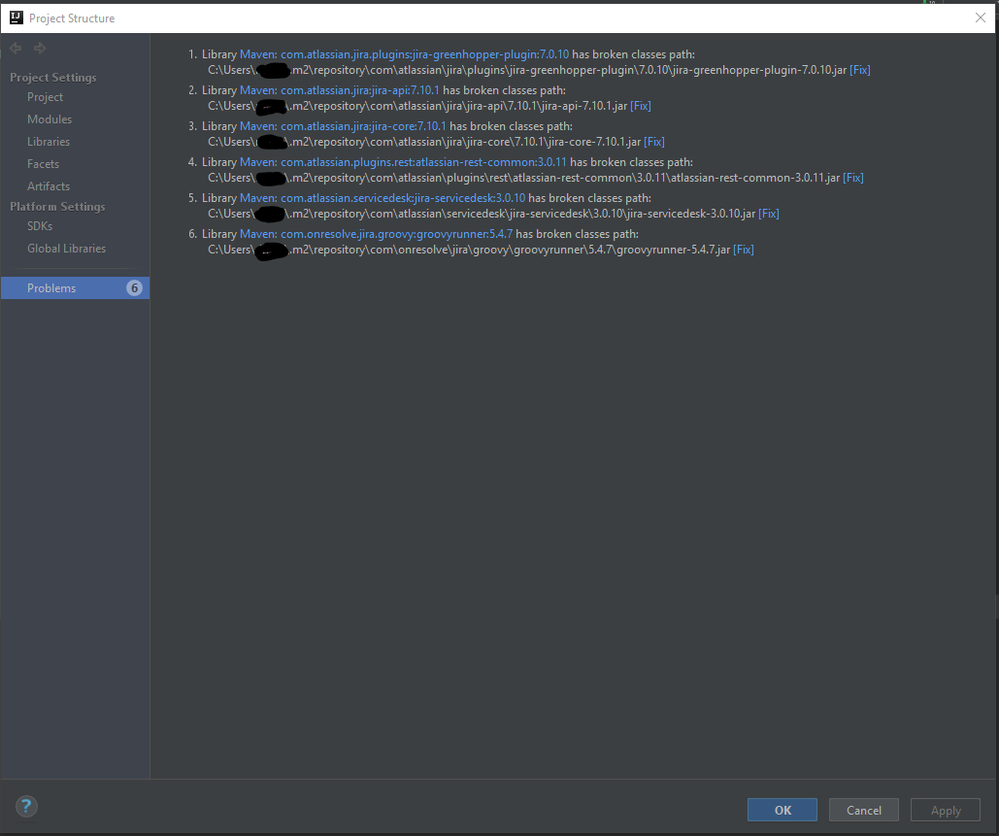Viewport: 999px width, 836px height.
Task: Click the IntelliJ logo in the title bar
Action: click(x=16, y=18)
